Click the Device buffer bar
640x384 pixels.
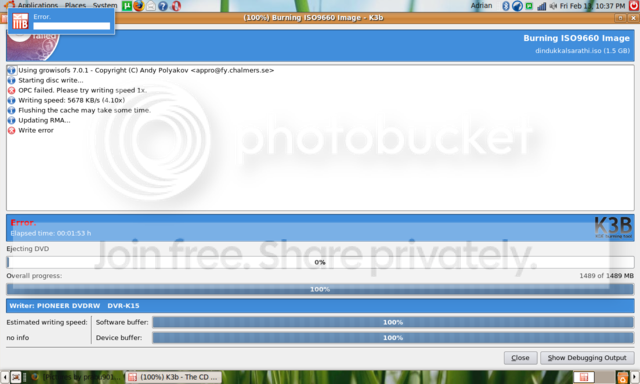[x=393, y=338]
